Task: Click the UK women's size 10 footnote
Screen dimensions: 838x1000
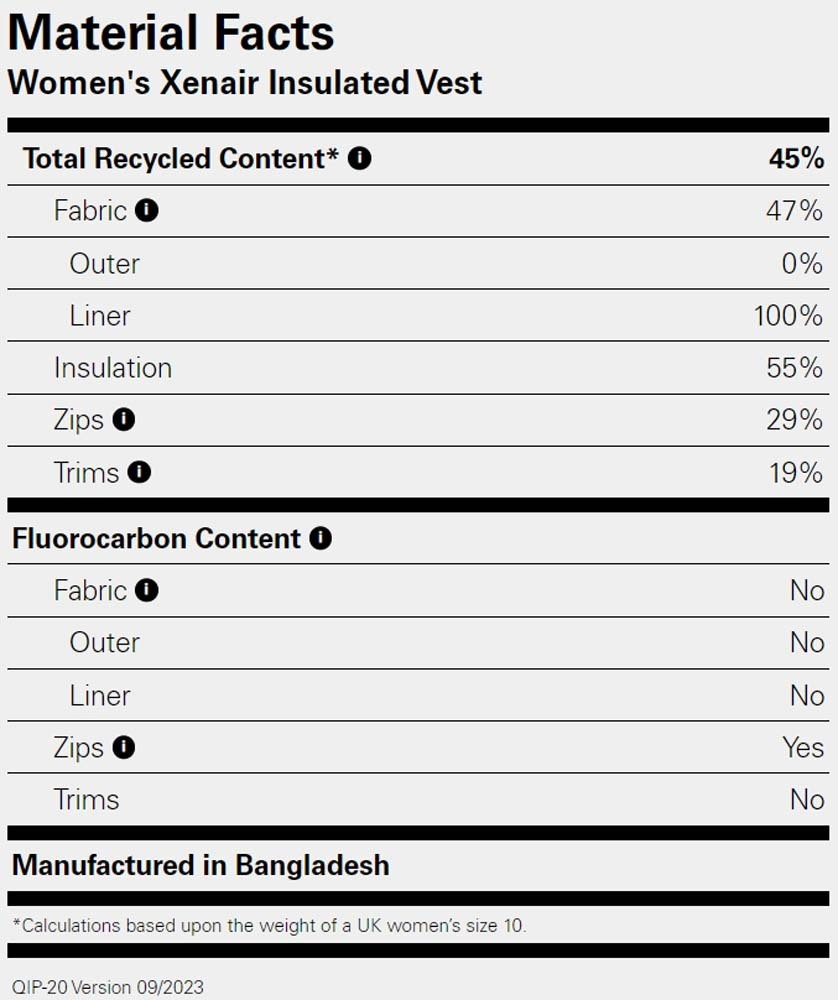Action: (x=270, y=925)
